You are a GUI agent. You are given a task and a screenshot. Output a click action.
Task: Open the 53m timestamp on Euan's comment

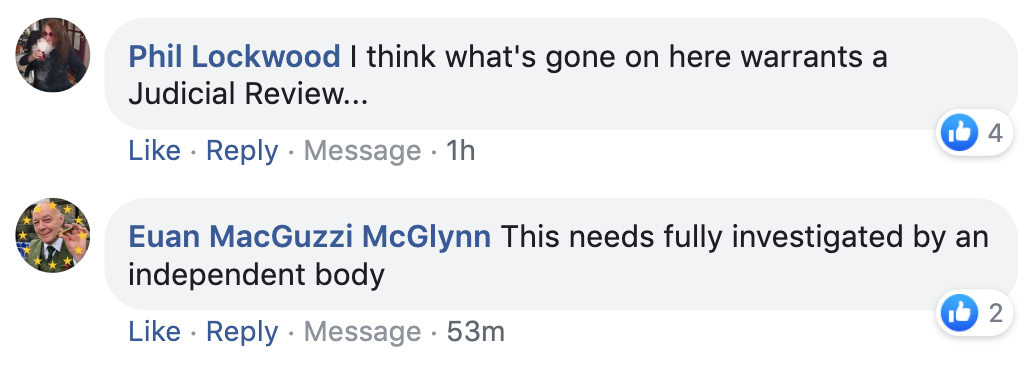(x=475, y=331)
